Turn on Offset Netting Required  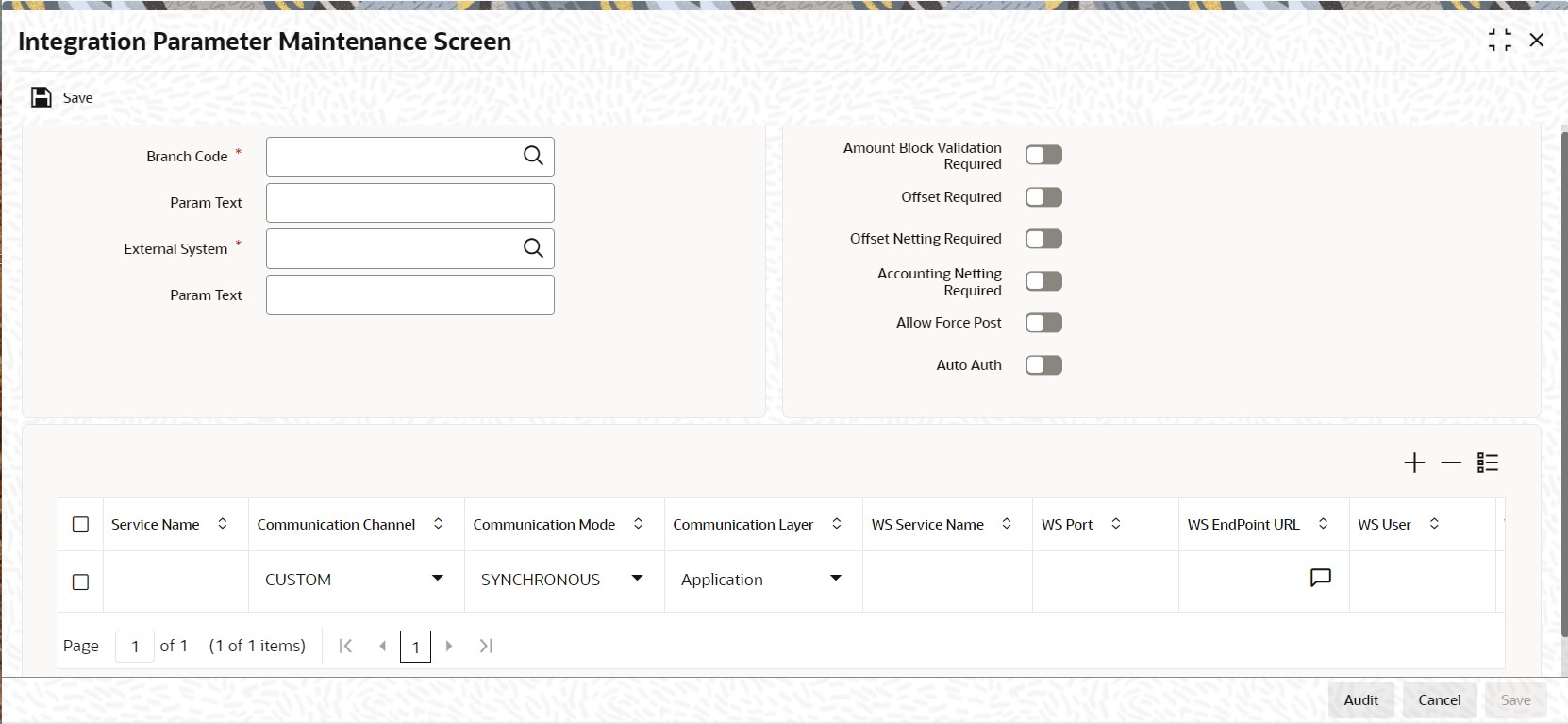(x=1043, y=239)
